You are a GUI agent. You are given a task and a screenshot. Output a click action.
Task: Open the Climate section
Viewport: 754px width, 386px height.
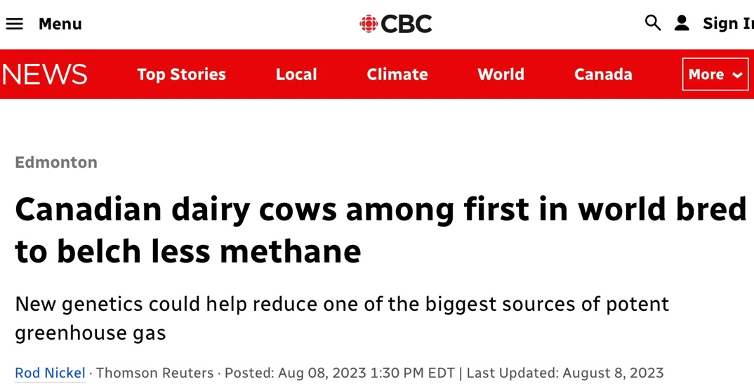coord(397,75)
